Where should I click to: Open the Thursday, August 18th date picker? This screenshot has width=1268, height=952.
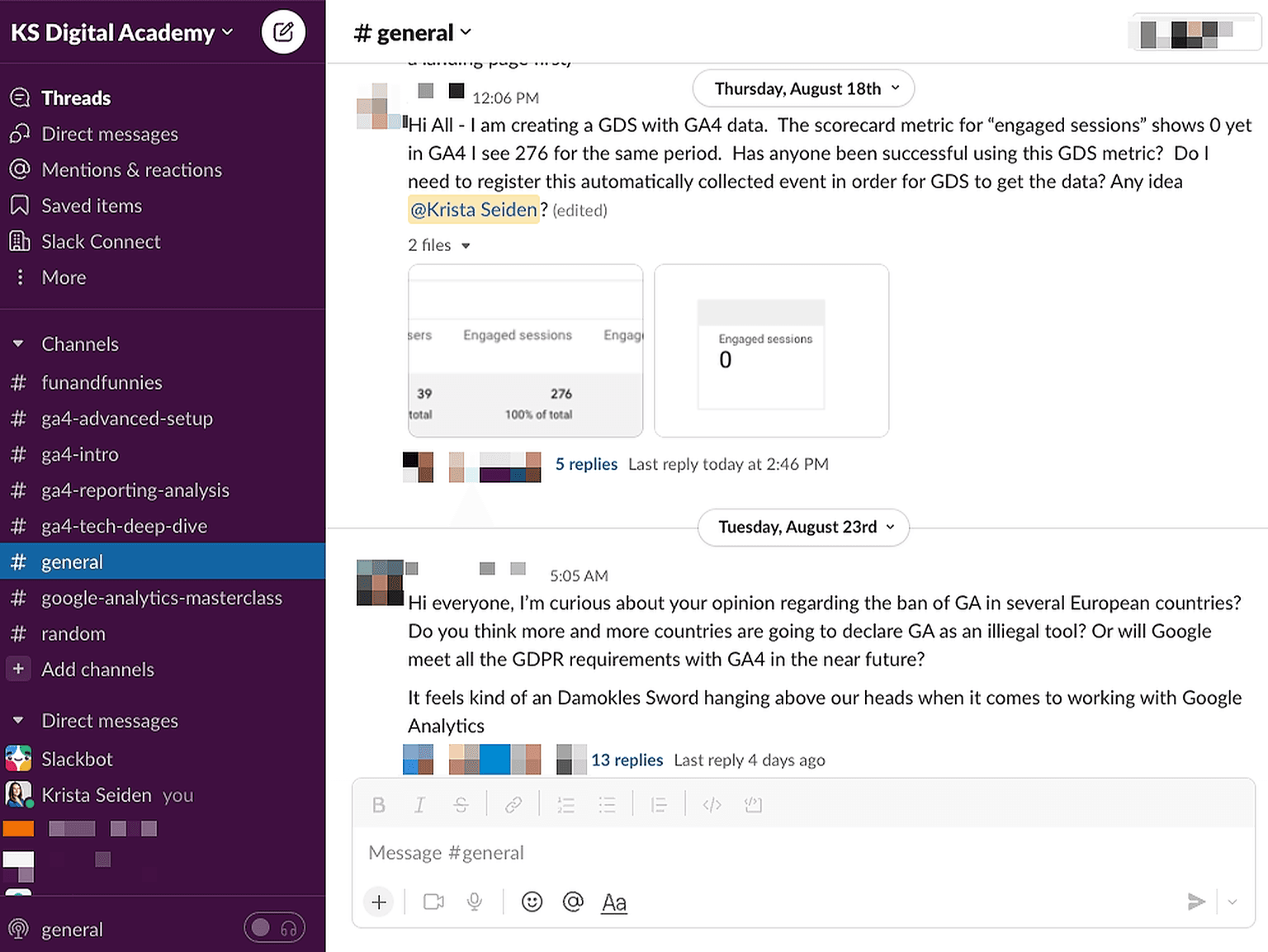click(x=803, y=88)
